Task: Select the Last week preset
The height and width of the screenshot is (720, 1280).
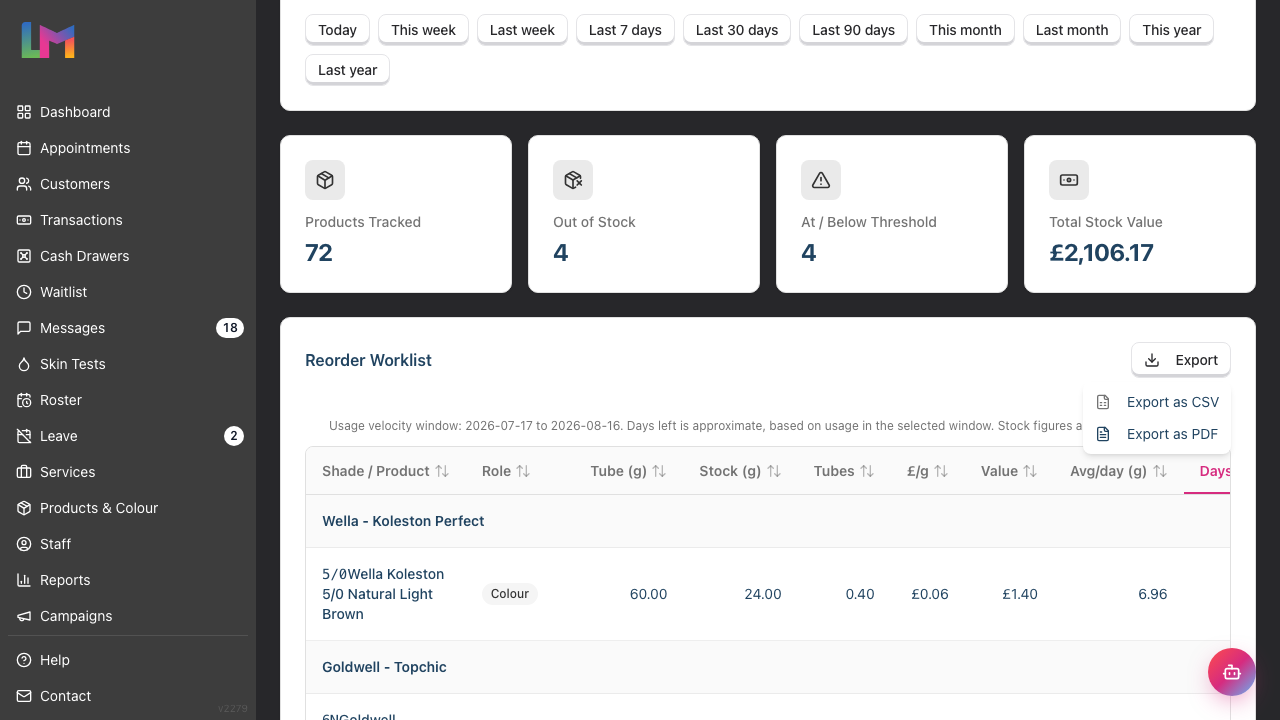Action: pos(522,30)
